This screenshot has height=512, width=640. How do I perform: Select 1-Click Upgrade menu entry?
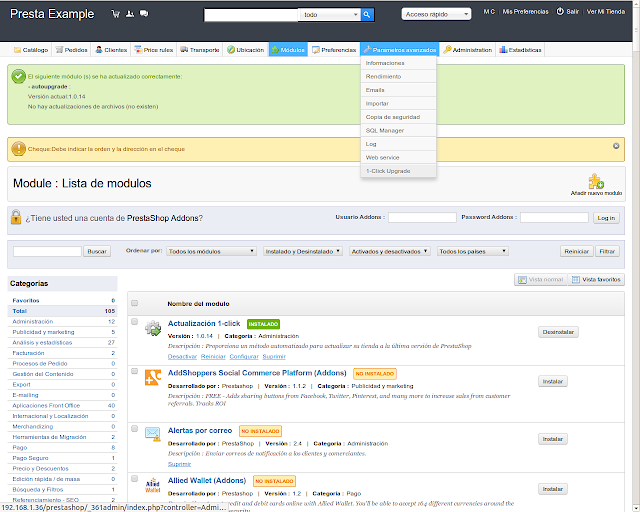pos(398,171)
